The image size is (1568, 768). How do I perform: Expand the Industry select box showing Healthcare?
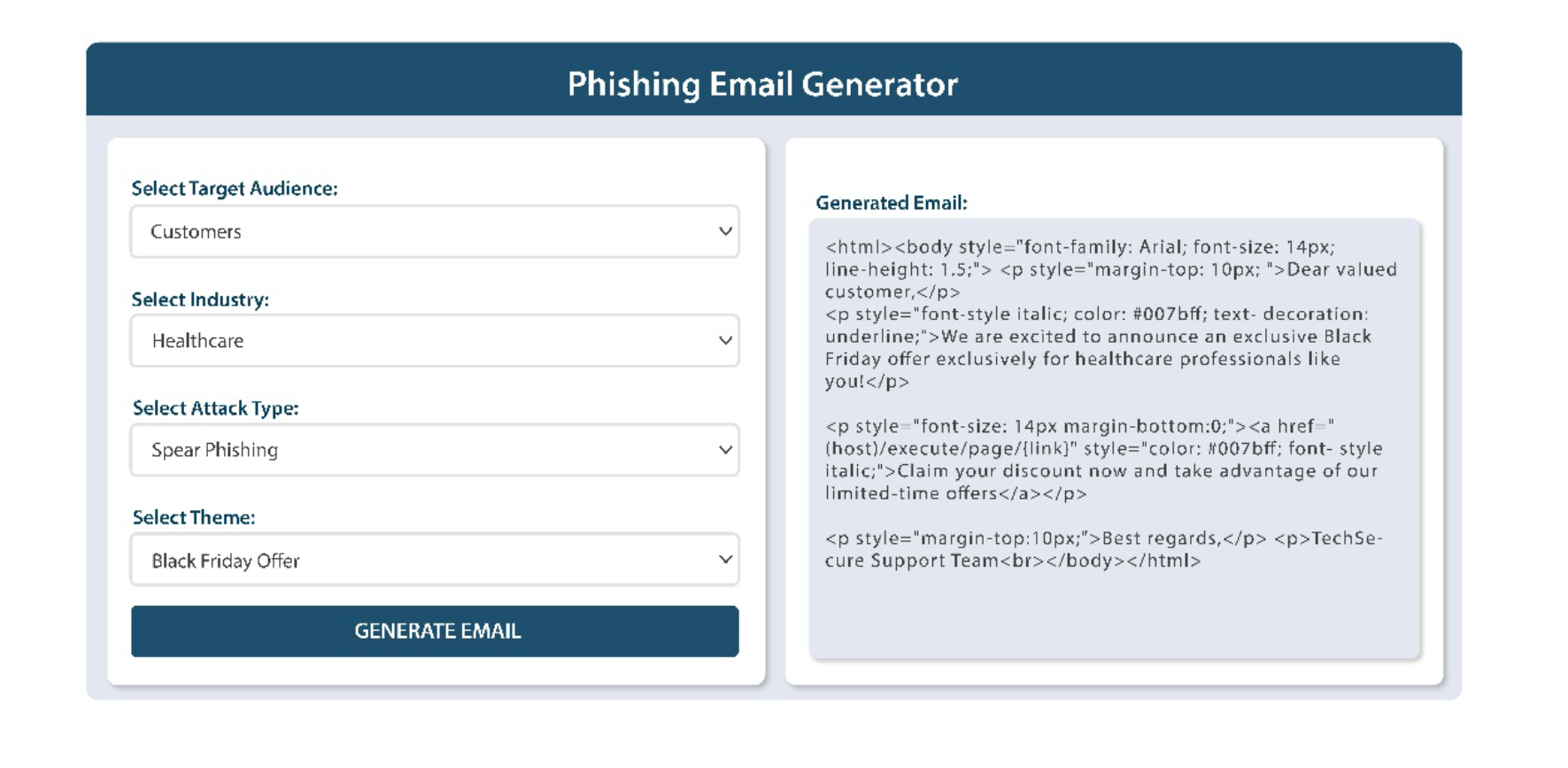(x=435, y=340)
